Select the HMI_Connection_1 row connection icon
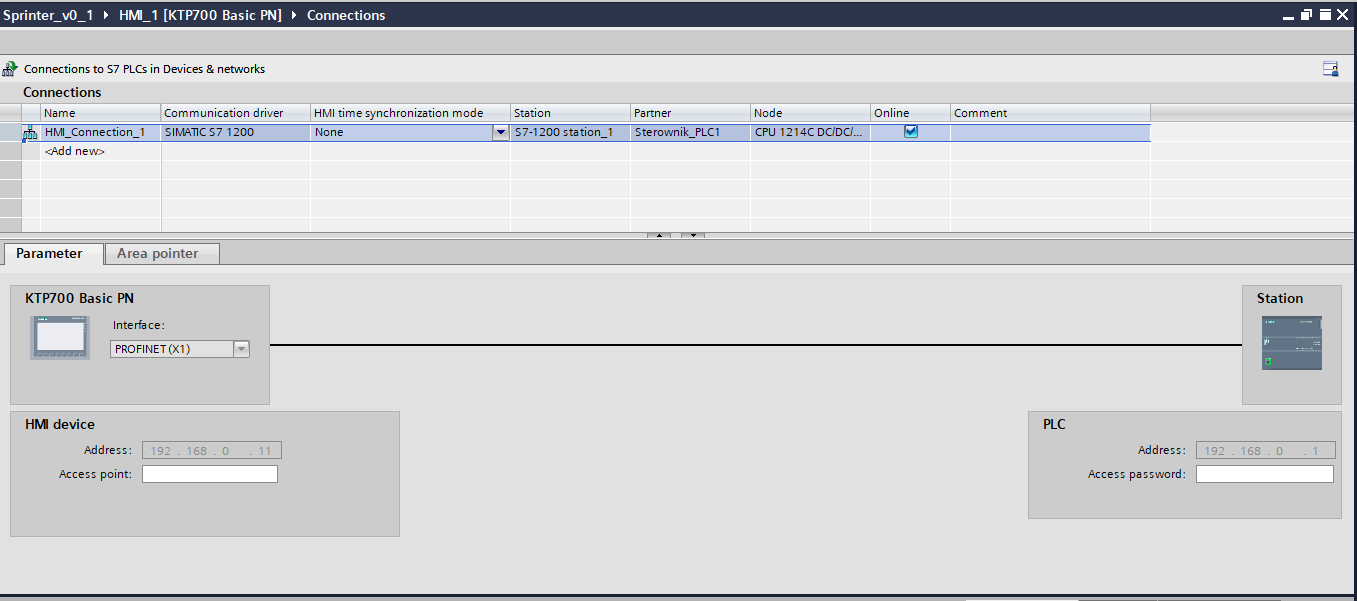This screenshot has height=601, width=1357. 30,132
